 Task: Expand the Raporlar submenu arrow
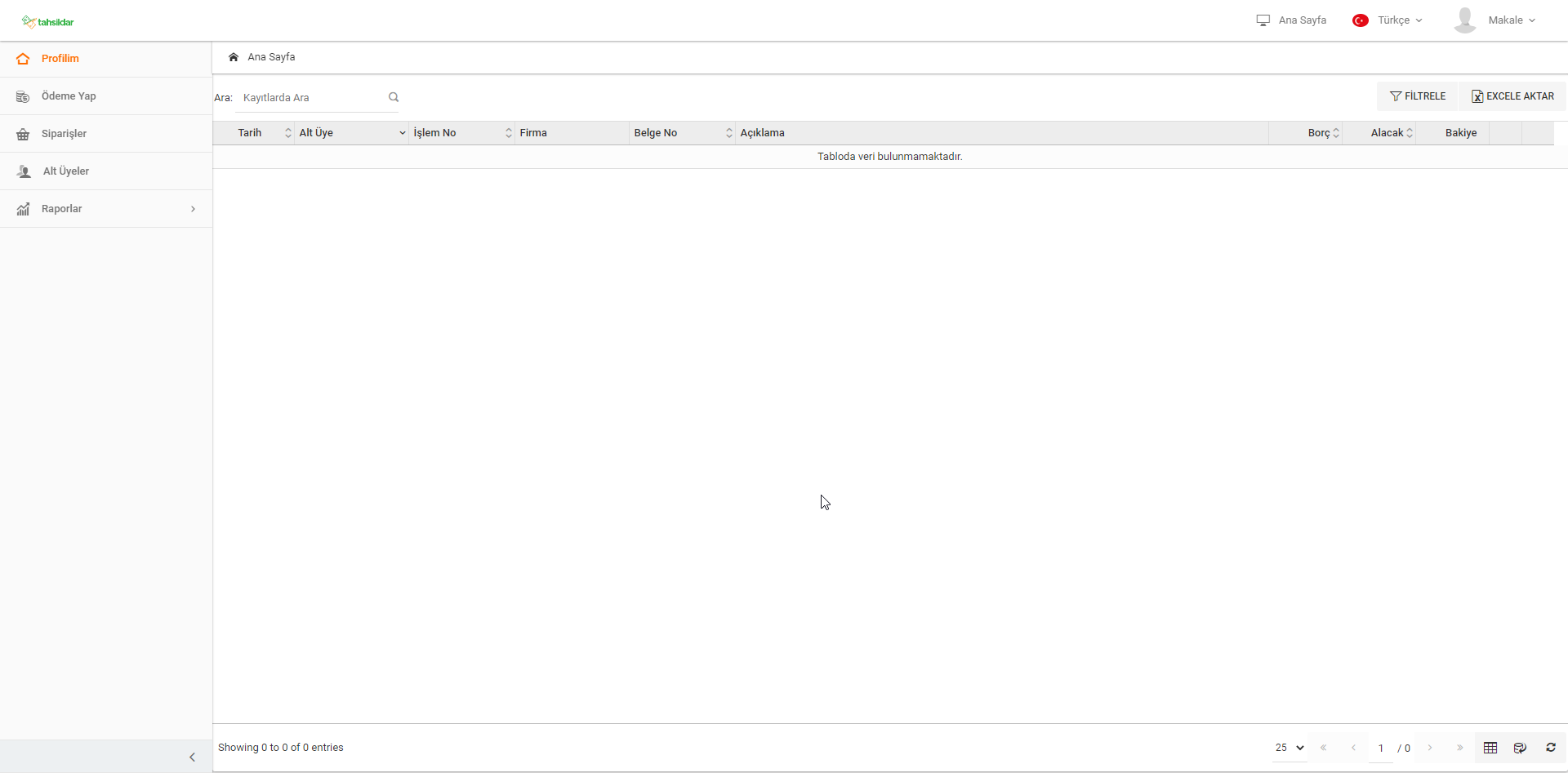click(x=194, y=209)
